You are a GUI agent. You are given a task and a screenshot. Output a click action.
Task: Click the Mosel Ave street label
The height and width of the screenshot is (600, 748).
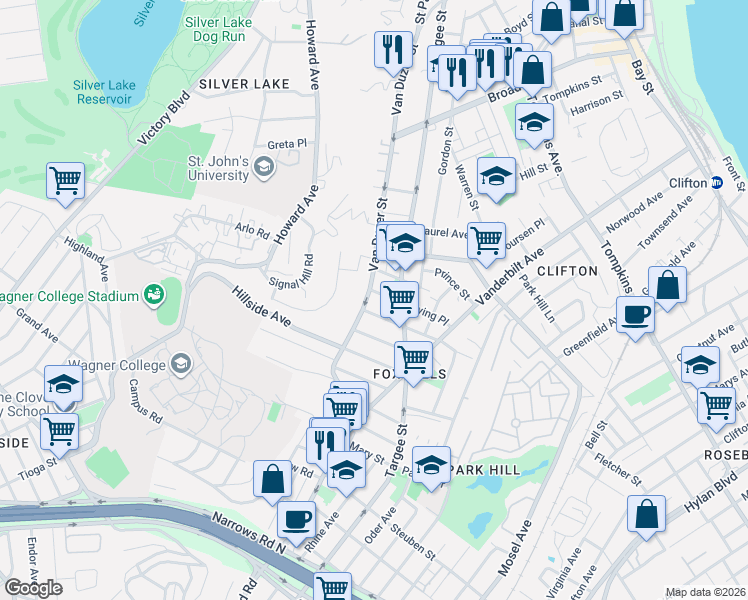tap(514, 548)
